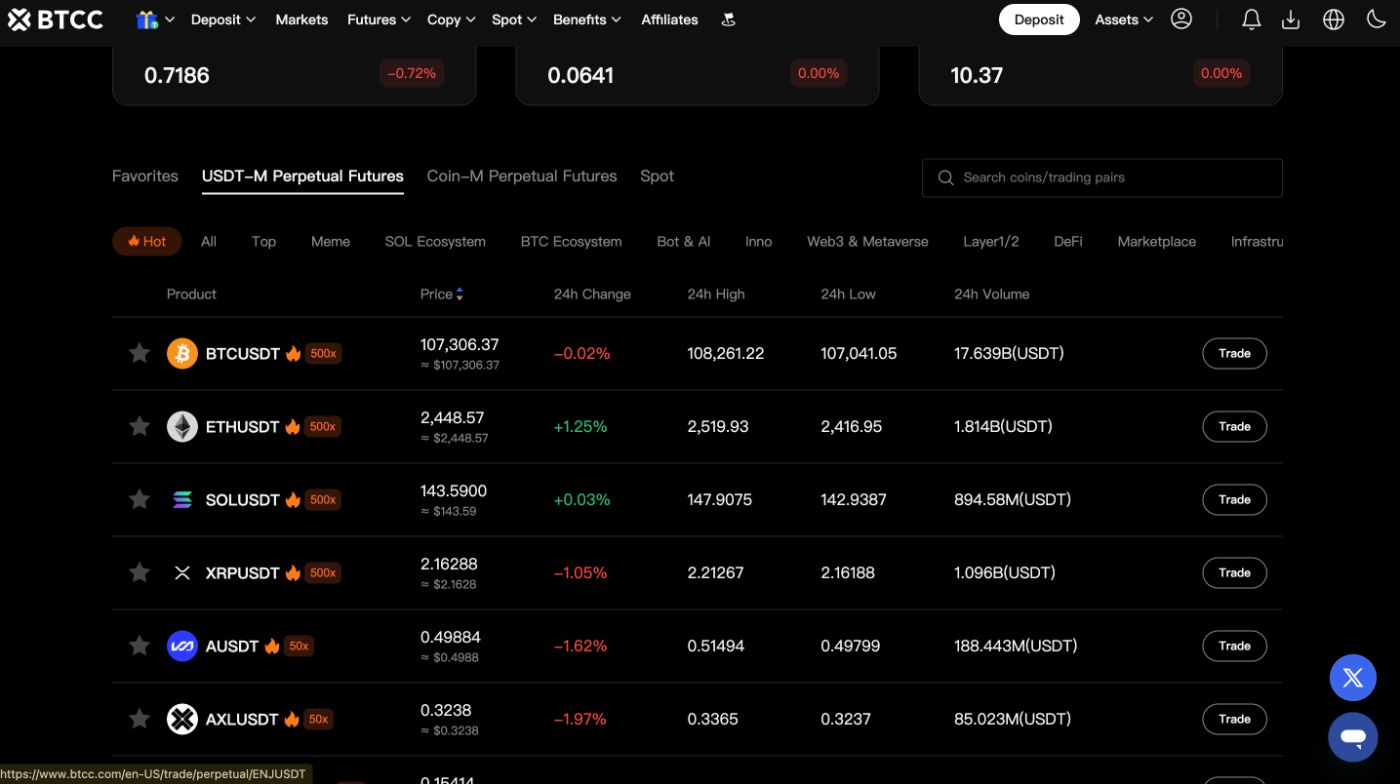The image size is (1400, 784).
Task: Click the fire icon next to SOLUSDT
Action: [293, 499]
